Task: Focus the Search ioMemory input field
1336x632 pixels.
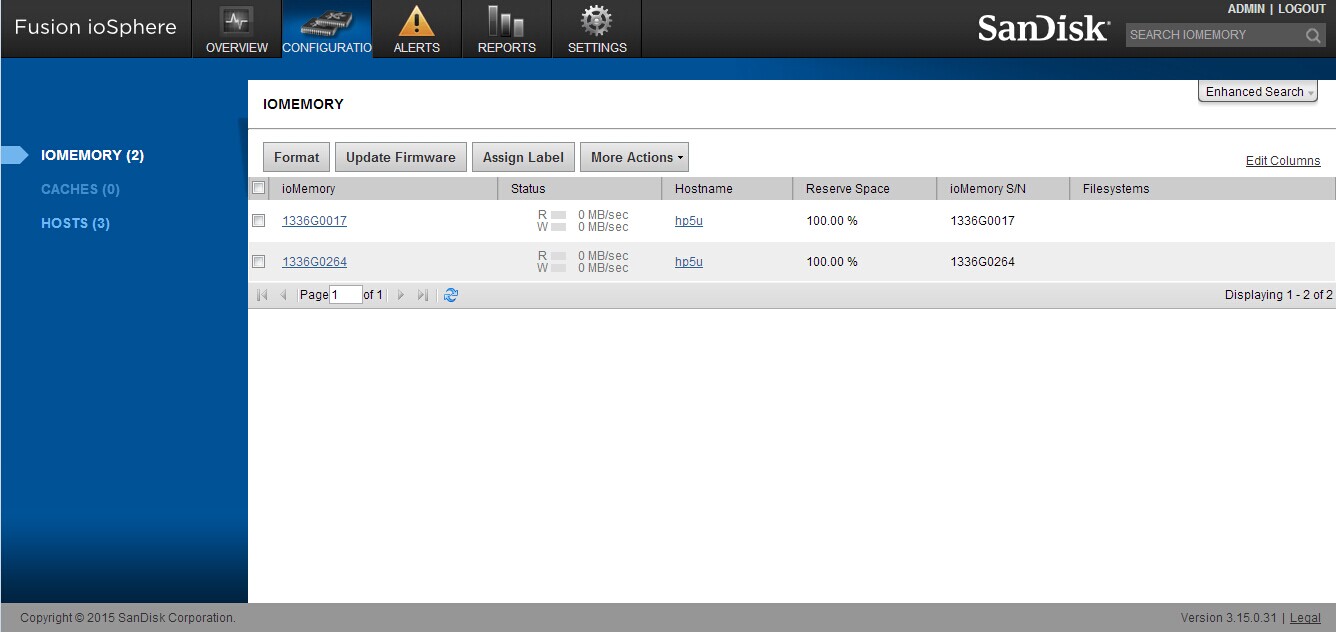Action: (x=1214, y=35)
